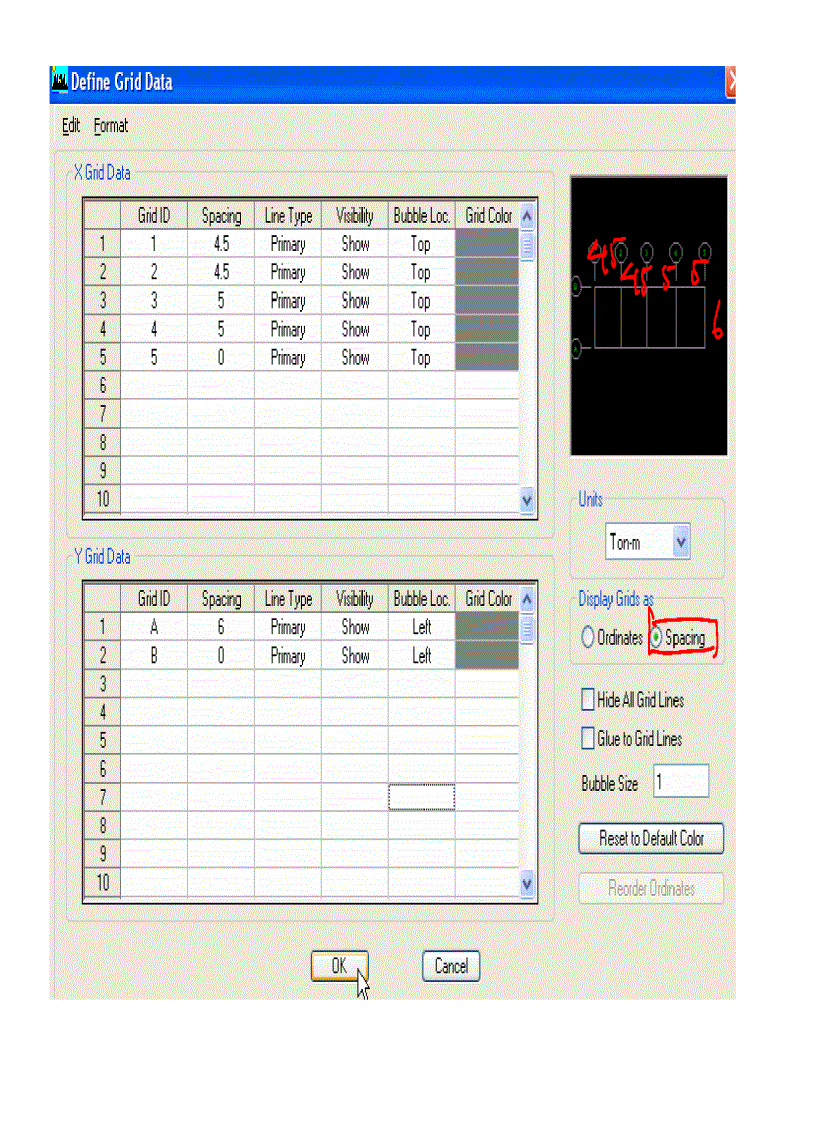
Task: Cancel the Define Grid Data dialog
Action: point(451,966)
